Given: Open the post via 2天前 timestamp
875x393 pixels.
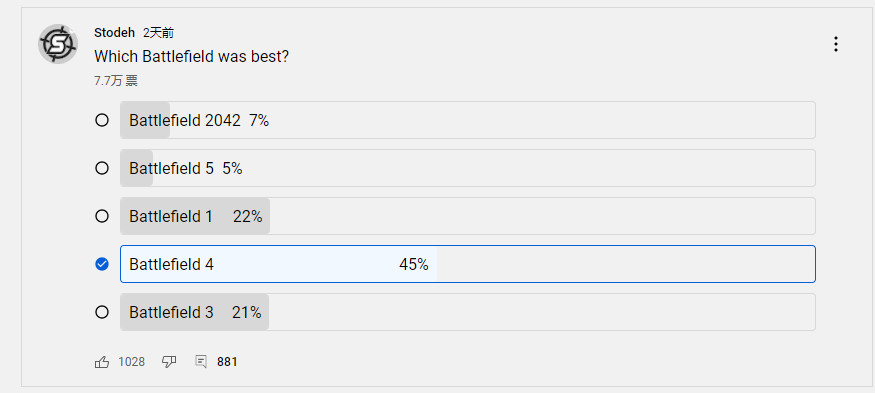Looking at the screenshot, I should [158, 33].
